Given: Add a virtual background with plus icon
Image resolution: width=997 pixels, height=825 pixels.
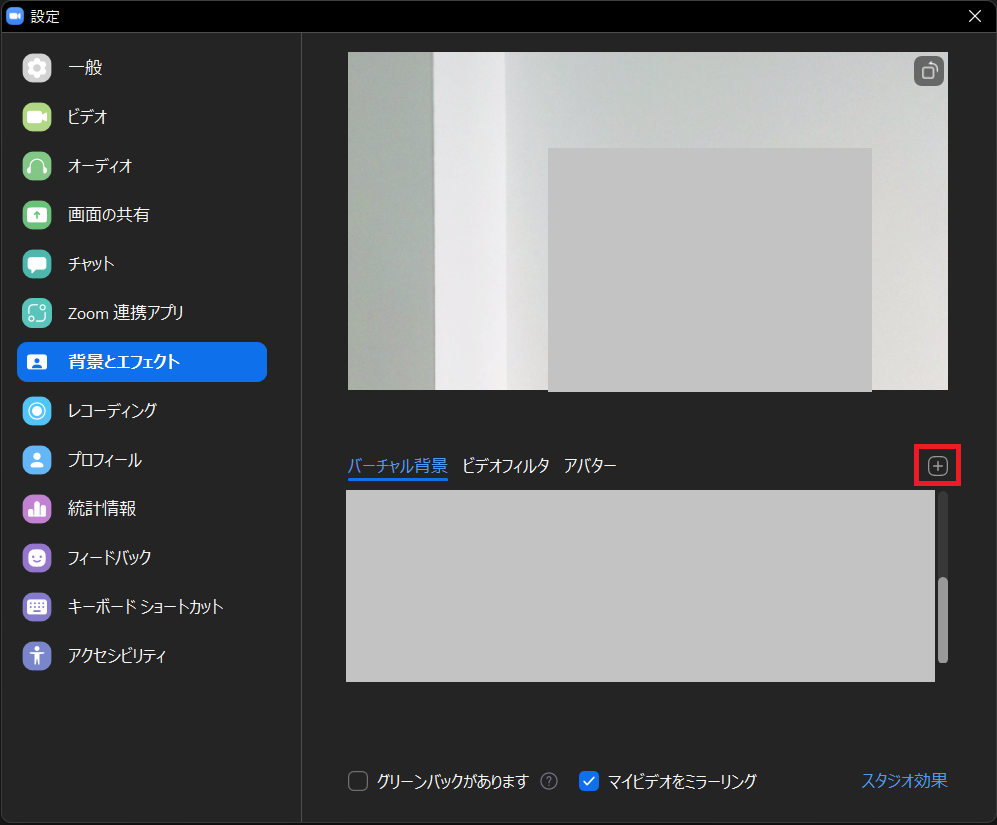Looking at the screenshot, I should click(x=937, y=466).
